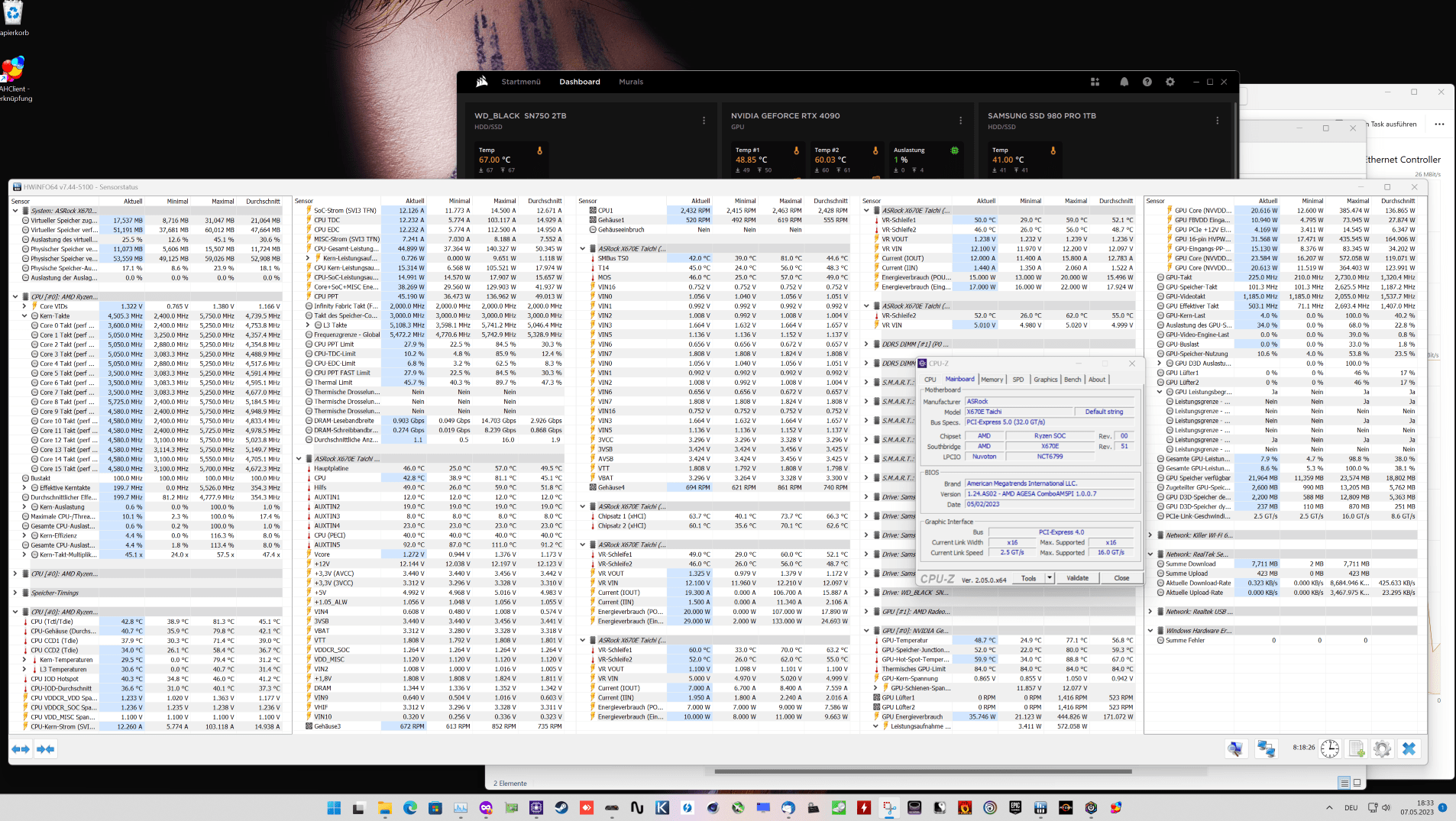Image resolution: width=1456 pixels, height=821 pixels.
Task: Switch Explorer window to large icons view
Action: pyautogui.click(x=1357, y=782)
